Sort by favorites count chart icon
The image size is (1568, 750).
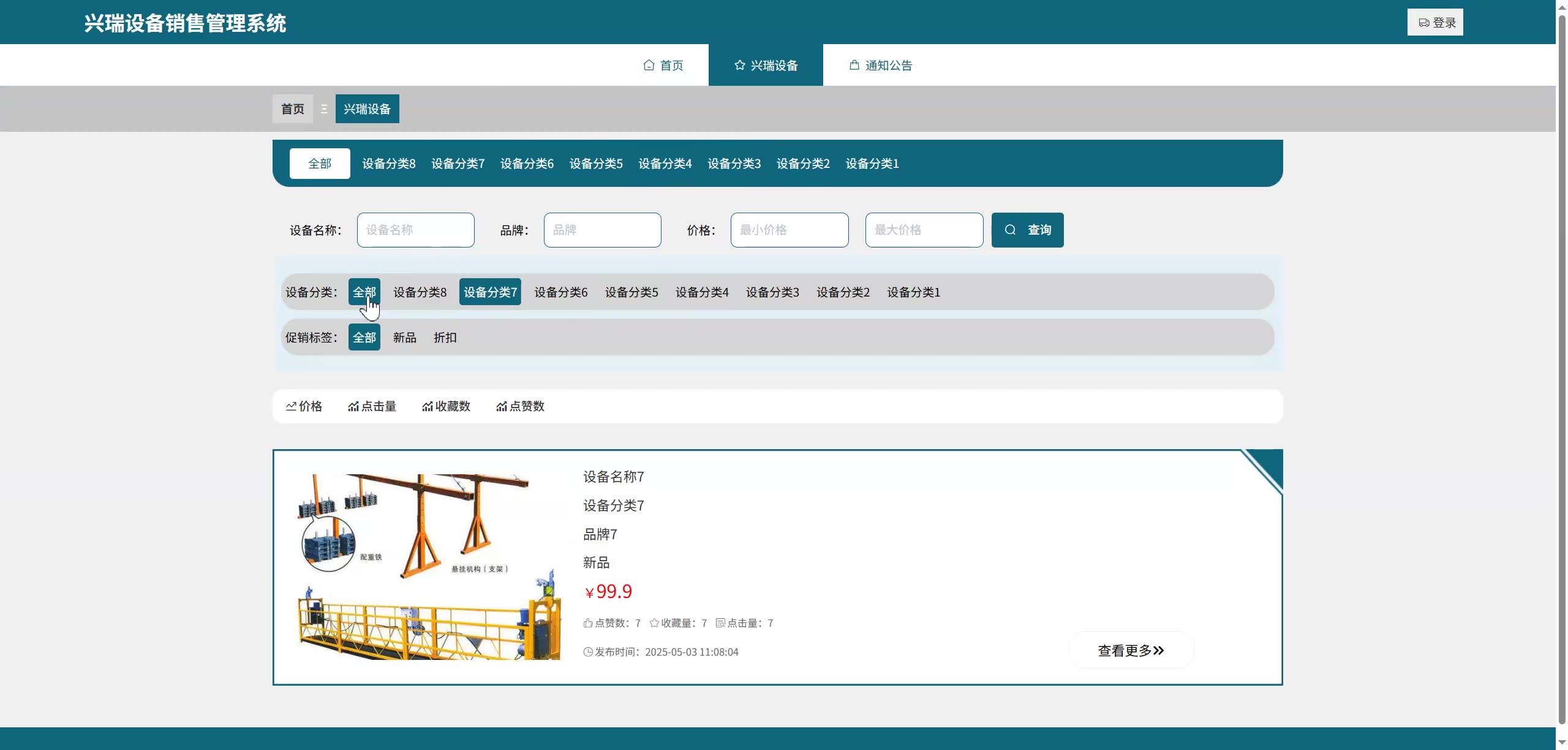(x=428, y=406)
